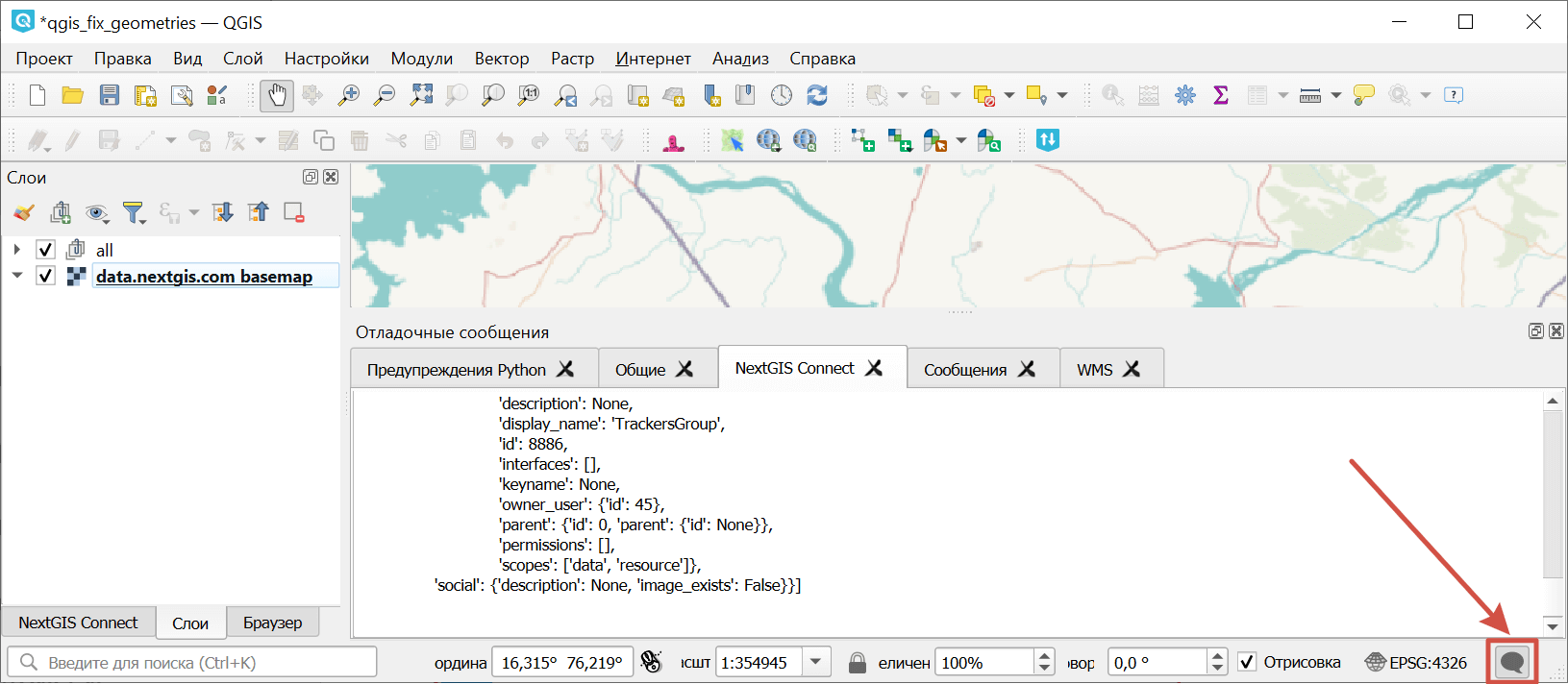Viewport: 1568px width, 684px height.
Task: Click the Save Project icon
Action: pos(110,95)
